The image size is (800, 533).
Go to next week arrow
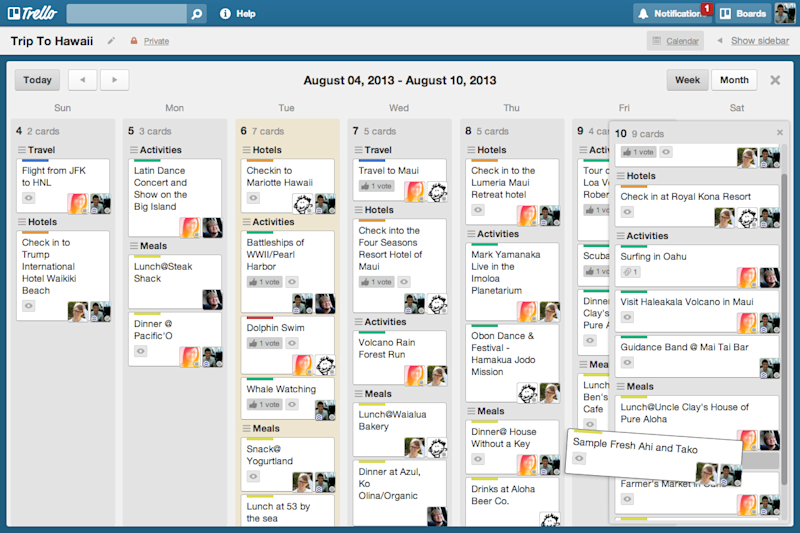pyautogui.click(x=114, y=80)
